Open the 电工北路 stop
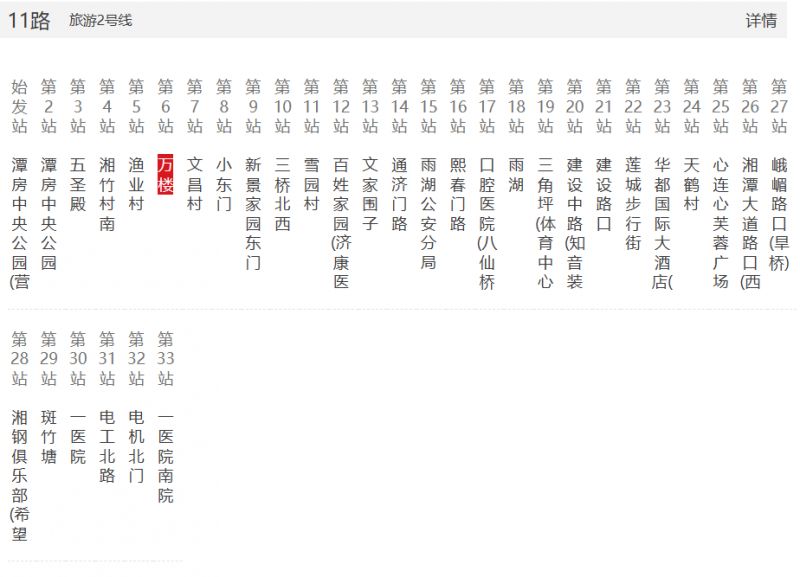The height and width of the screenshot is (577, 800). [x=107, y=446]
